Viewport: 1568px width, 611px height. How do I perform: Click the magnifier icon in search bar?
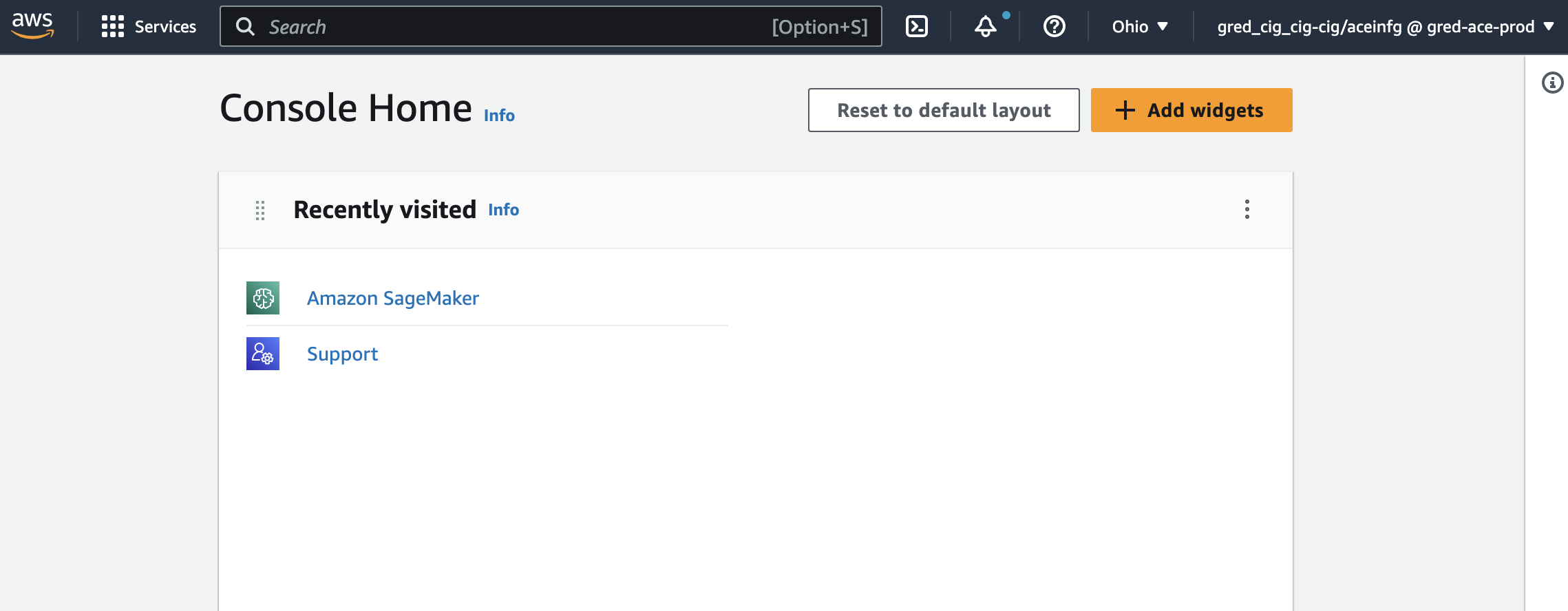pos(245,27)
